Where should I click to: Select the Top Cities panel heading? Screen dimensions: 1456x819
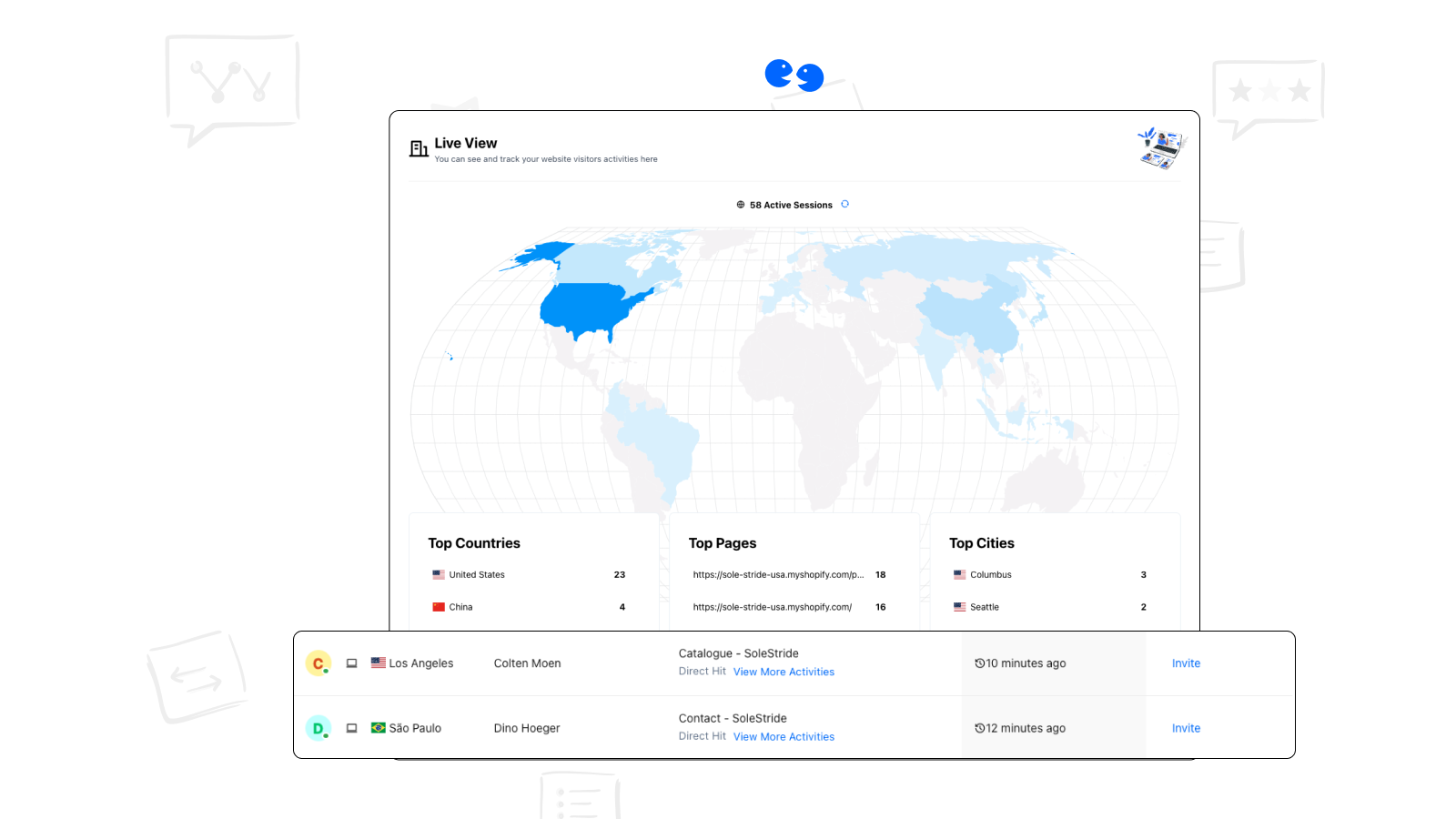click(982, 543)
